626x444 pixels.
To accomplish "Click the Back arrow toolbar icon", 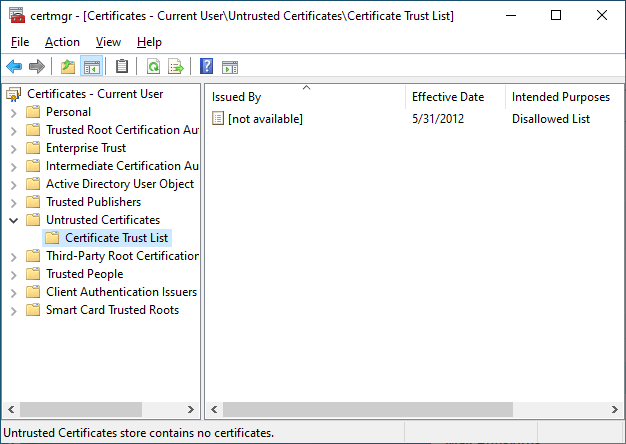I will coord(14,67).
